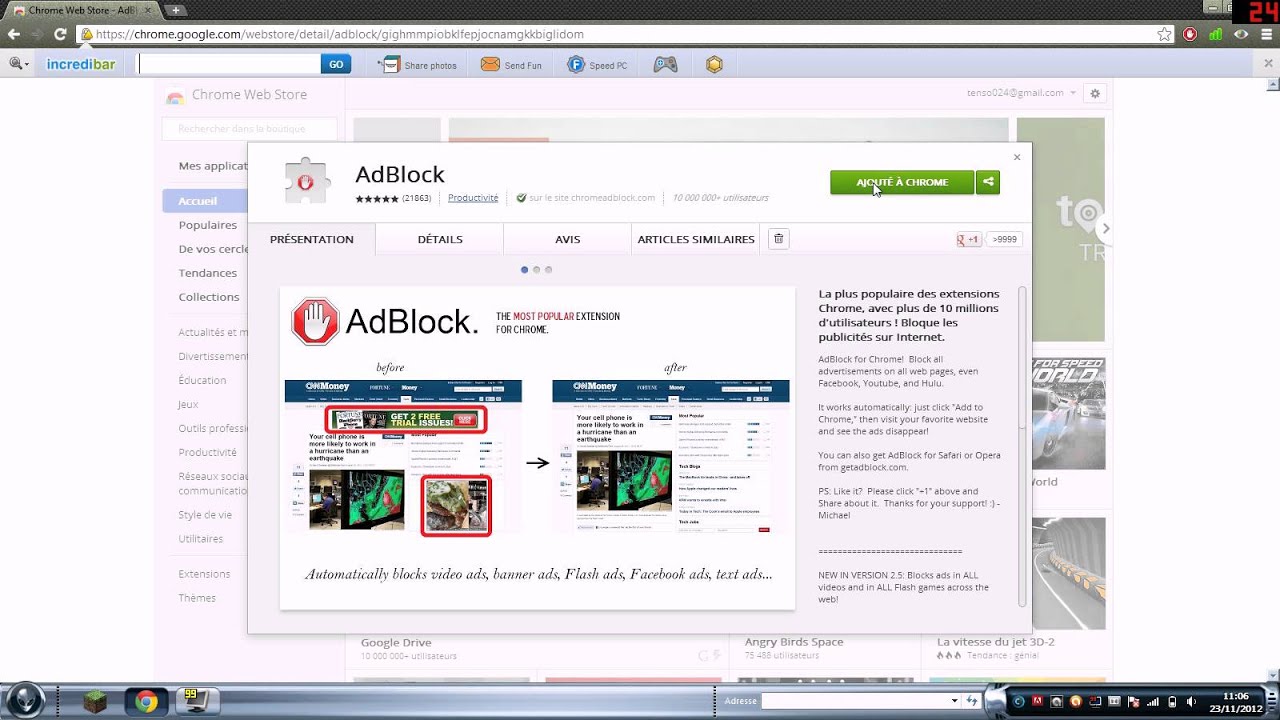The image size is (1280, 720).
Task: Bookmark this page with the star icon
Action: (x=1164, y=34)
